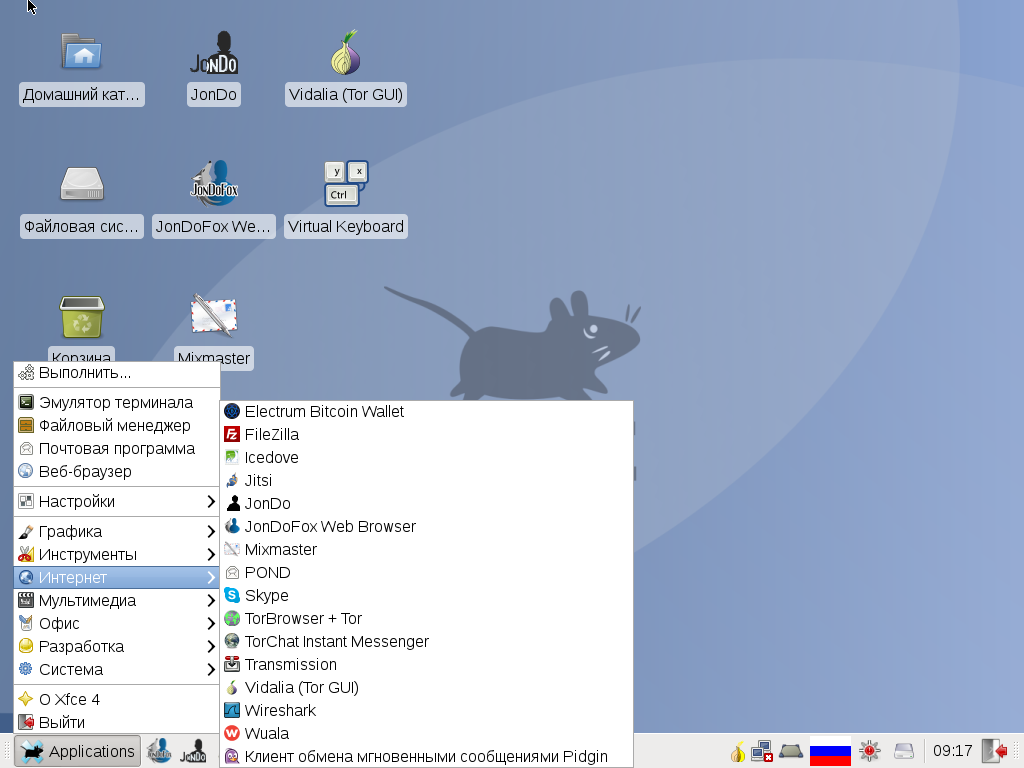Click the logout door icon in panel
Image resolution: width=1024 pixels, height=768 pixels.
pyautogui.click(x=995, y=751)
